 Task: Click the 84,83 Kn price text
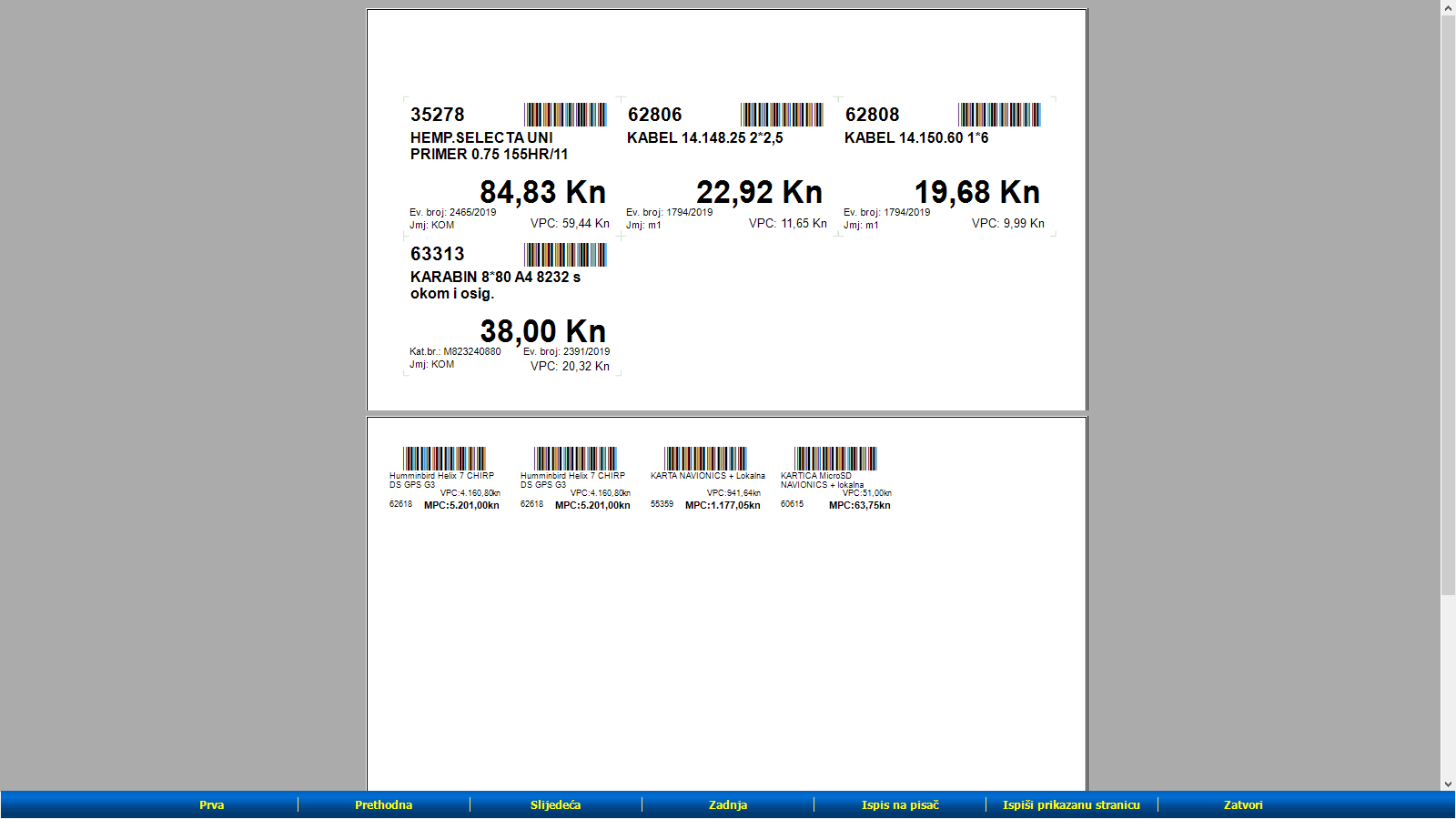(x=542, y=193)
